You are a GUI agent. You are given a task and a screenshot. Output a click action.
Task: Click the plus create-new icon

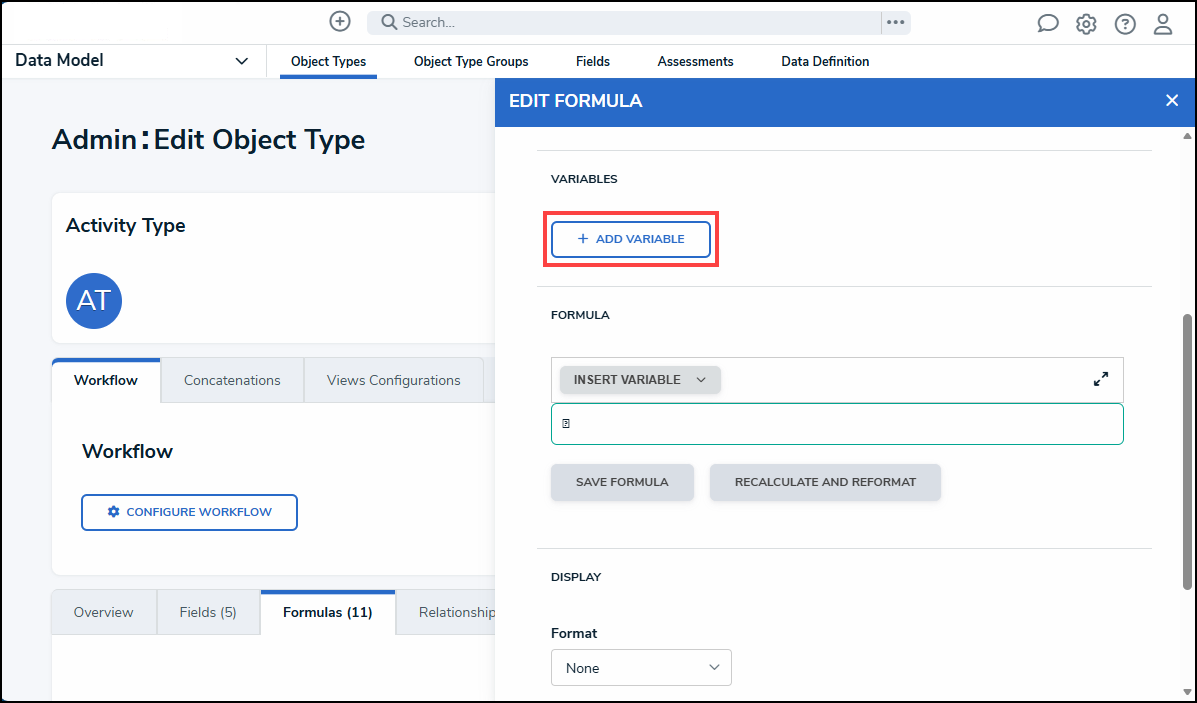tap(340, 21)
